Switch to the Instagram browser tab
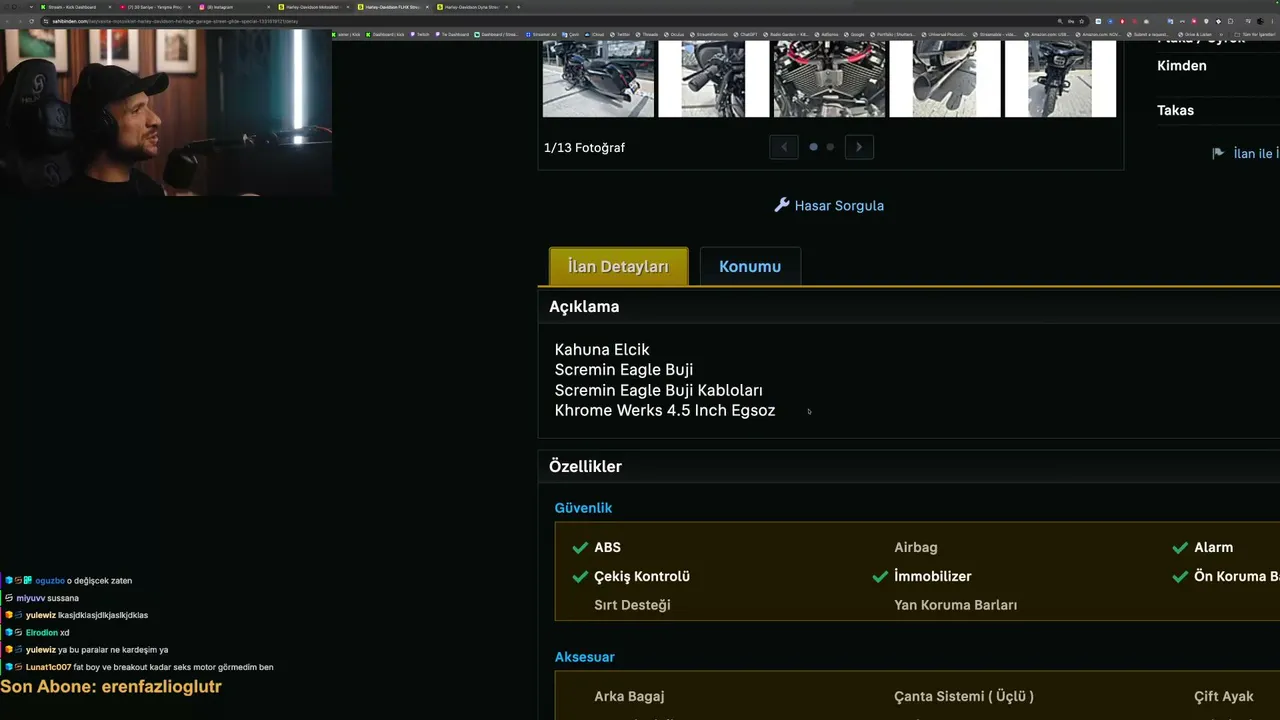The image size is (1280, 720). click(234, 7)
